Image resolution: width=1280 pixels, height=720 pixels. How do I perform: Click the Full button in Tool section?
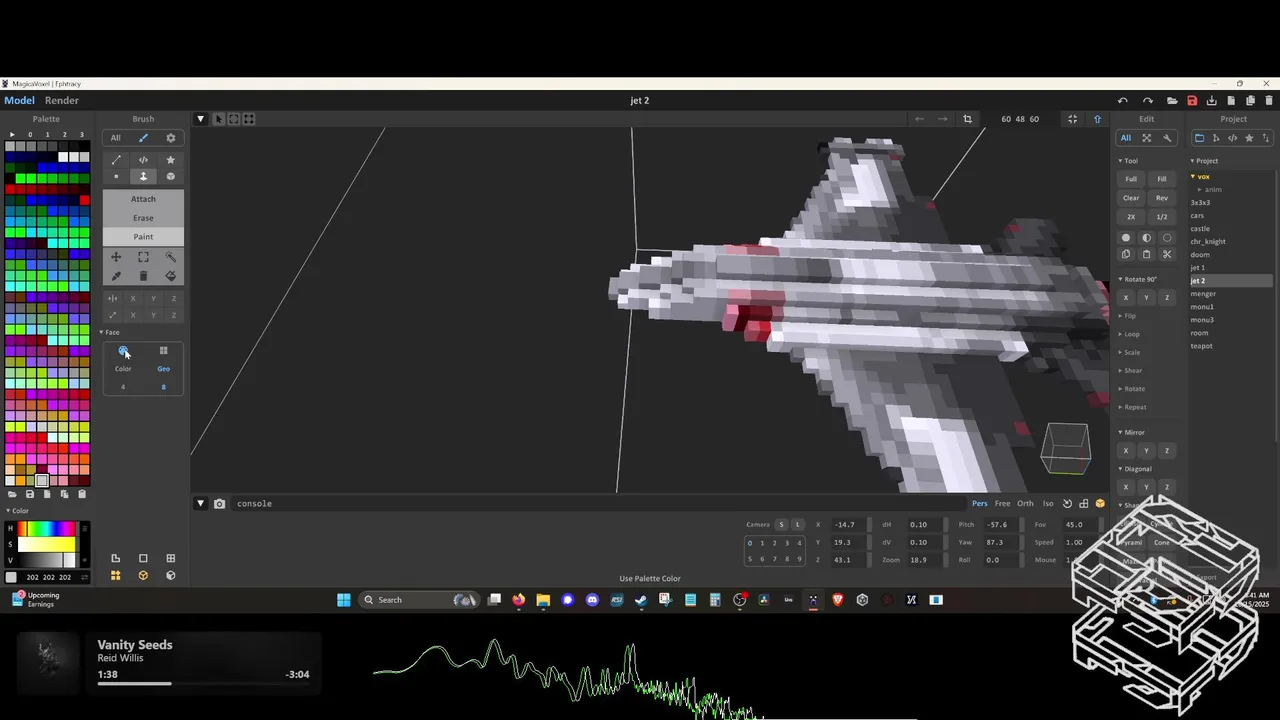click(x=1131, y=179)
